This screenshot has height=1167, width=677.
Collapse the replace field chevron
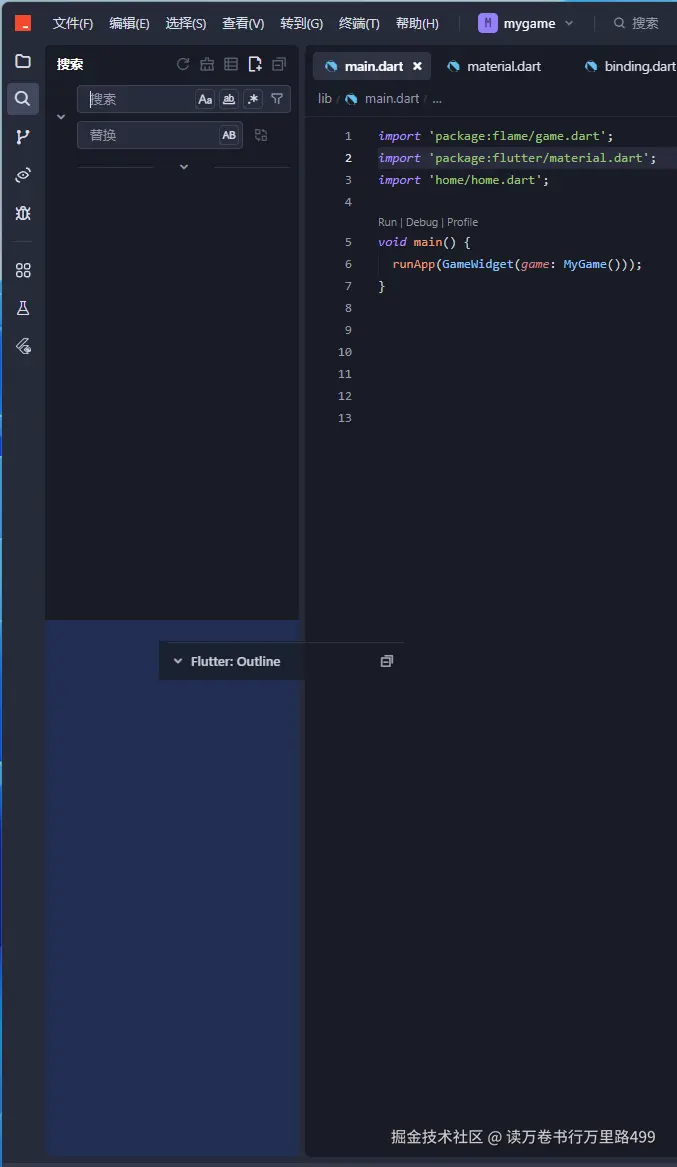(x=61, y=117)
